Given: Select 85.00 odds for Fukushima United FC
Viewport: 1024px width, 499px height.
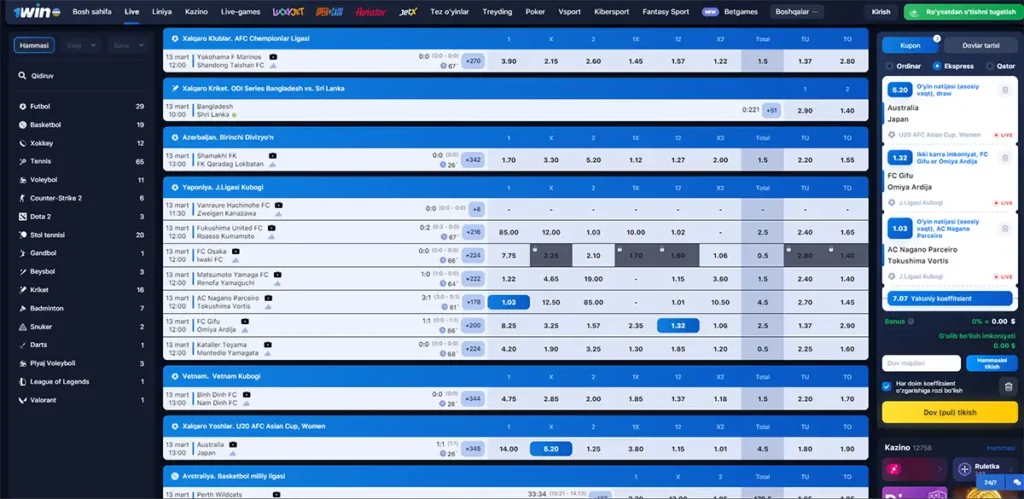Looking at the screenshot, I should click(508, 232).
